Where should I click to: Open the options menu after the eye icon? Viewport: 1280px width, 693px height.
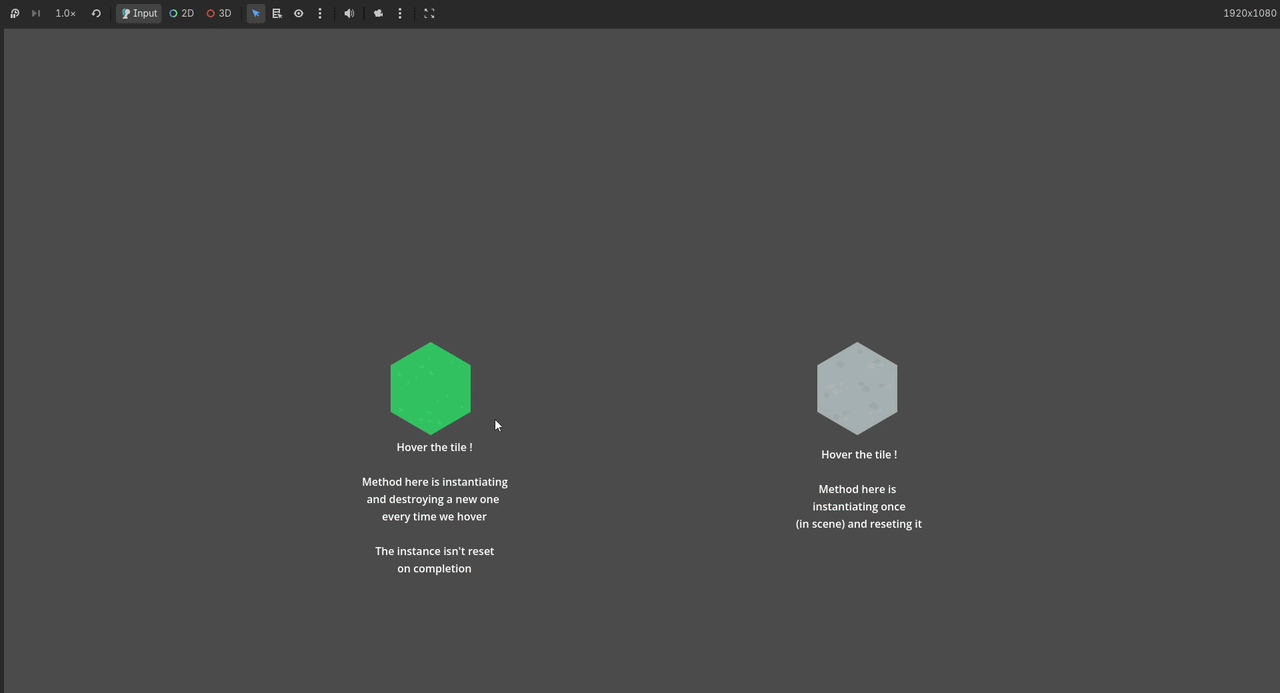pyautogui.click(x=320, y=13)
